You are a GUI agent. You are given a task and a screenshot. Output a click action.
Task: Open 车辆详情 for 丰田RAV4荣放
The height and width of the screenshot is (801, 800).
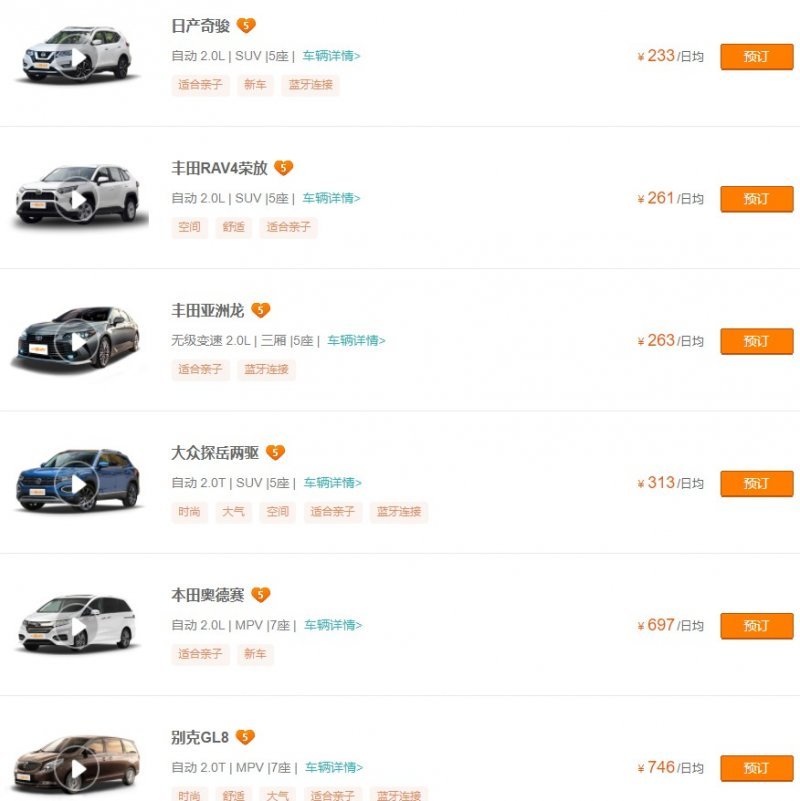331,198
